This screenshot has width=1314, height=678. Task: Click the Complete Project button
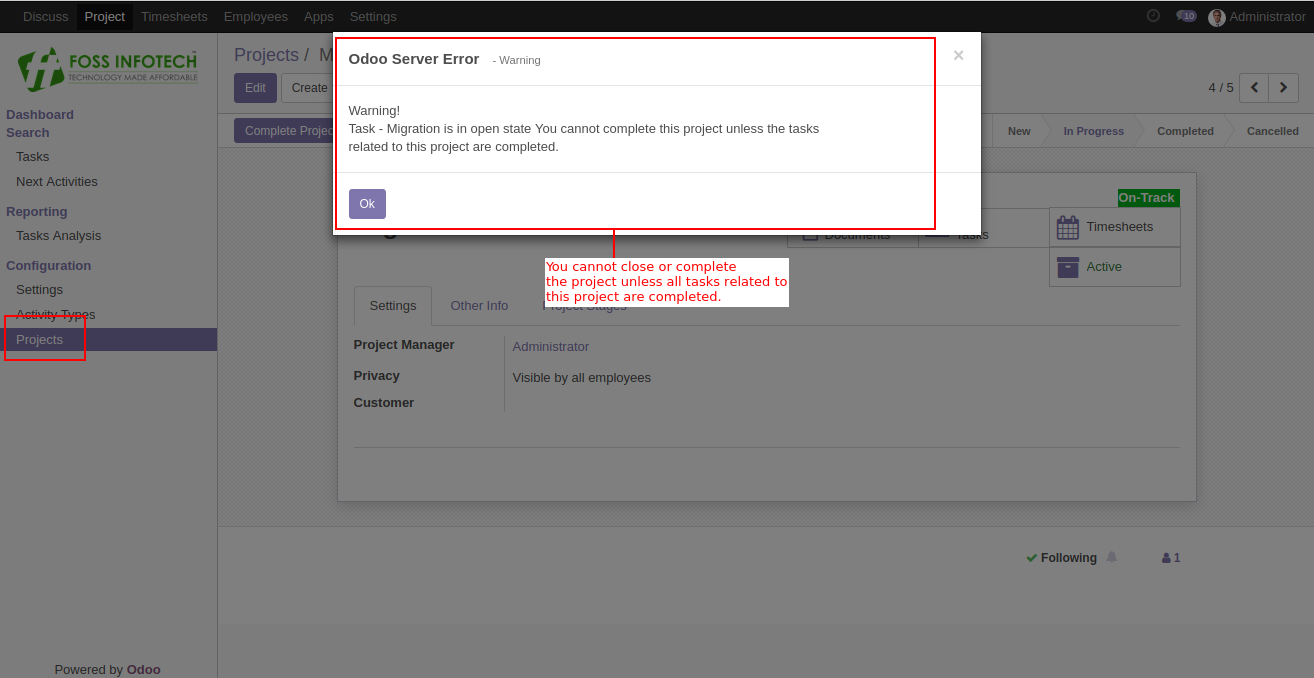(x=284, y=131)
